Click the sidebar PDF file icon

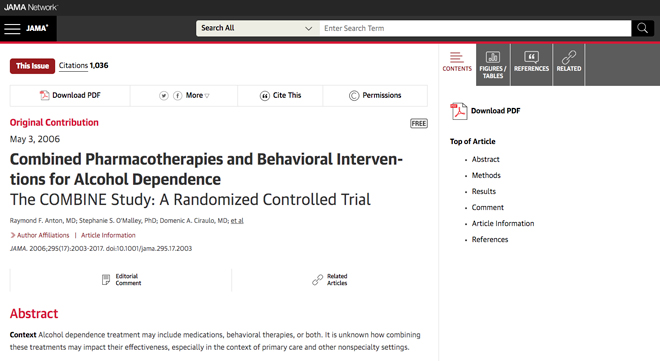(x=459, y=111)
